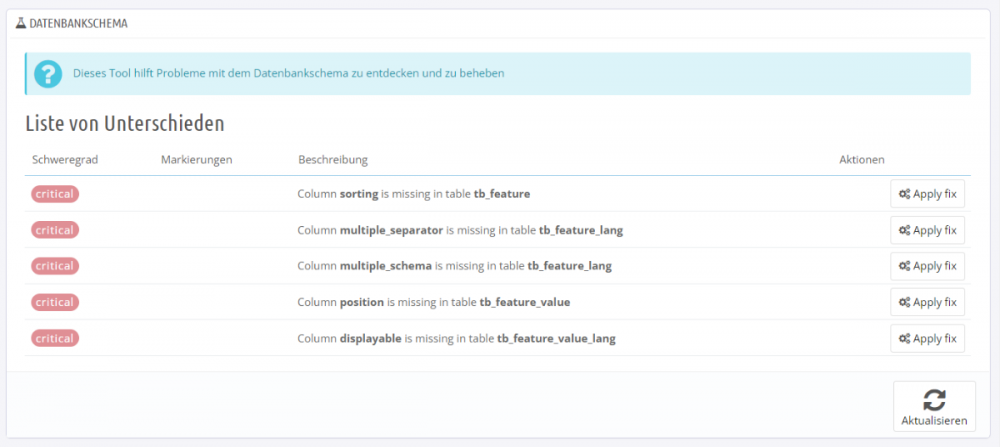Viewport: 1000px width, 447px height.
Task: Click the flask icon beside Datenbankschema
Action: point(21,22)
